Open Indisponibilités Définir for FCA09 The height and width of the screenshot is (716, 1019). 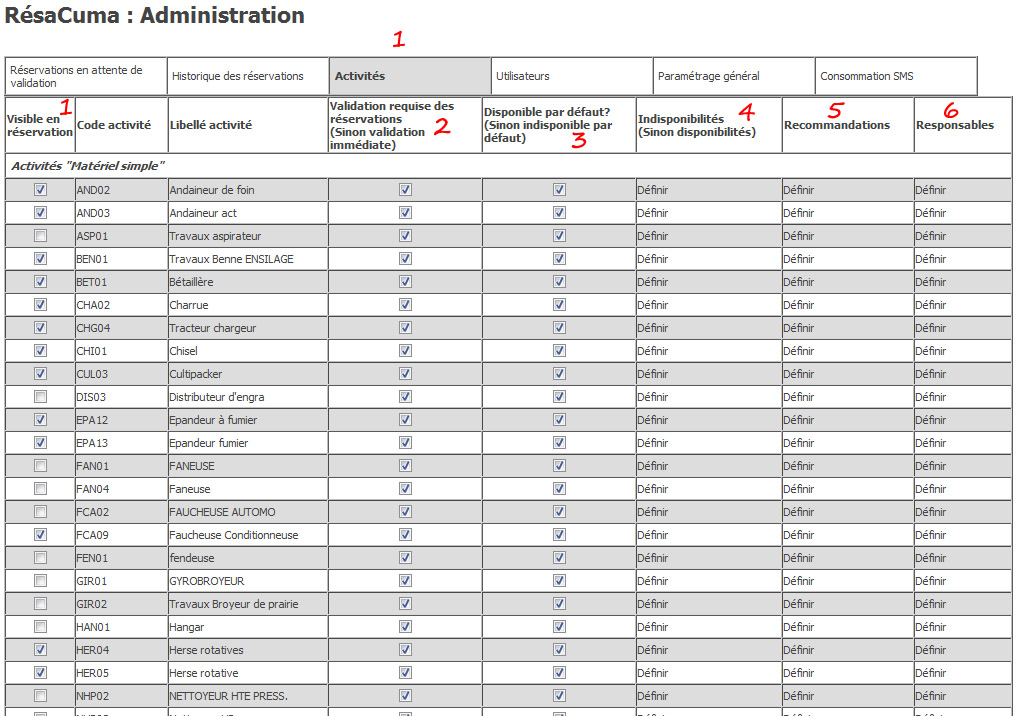point(652,535)
